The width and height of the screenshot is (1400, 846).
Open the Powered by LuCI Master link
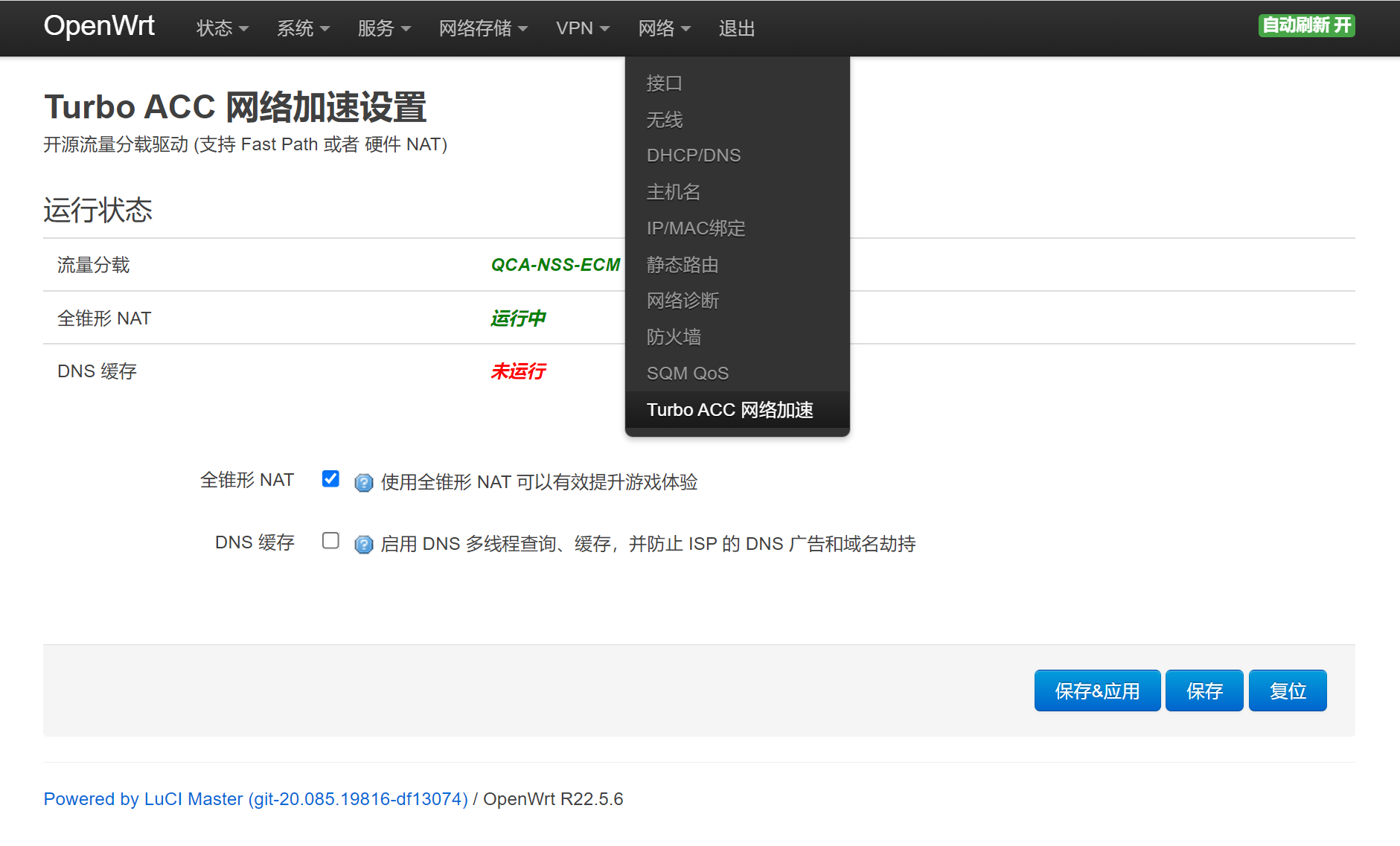point(255,799)
